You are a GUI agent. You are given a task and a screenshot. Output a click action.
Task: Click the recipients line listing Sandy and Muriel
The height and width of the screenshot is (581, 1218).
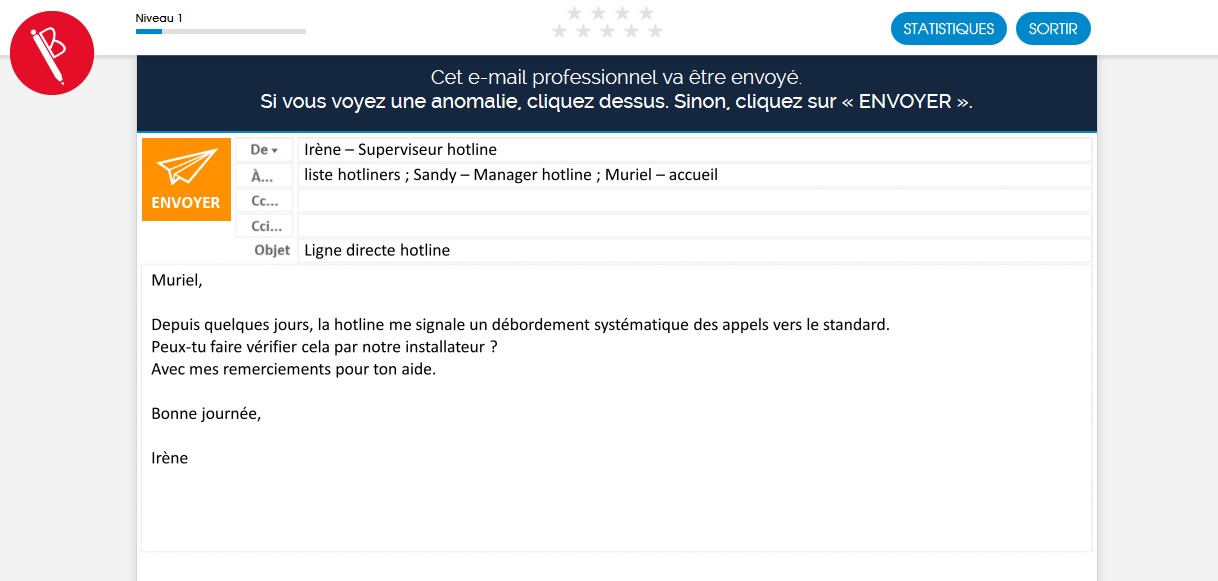511,174
